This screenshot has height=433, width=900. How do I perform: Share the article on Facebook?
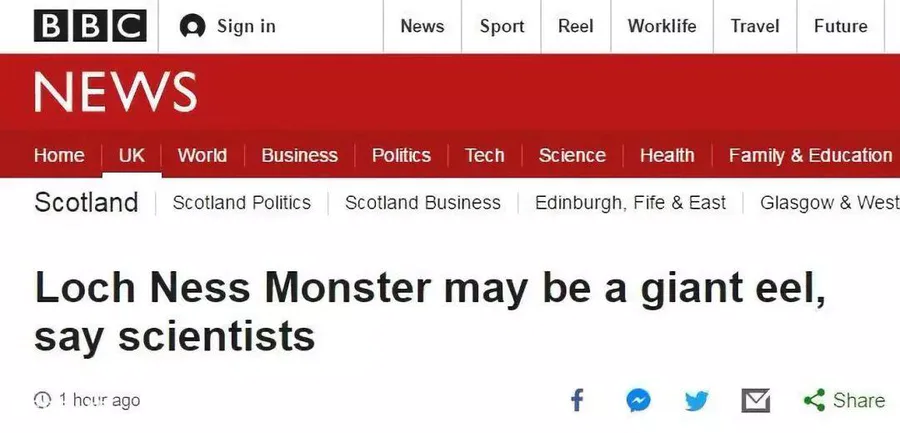coord(577,400)
